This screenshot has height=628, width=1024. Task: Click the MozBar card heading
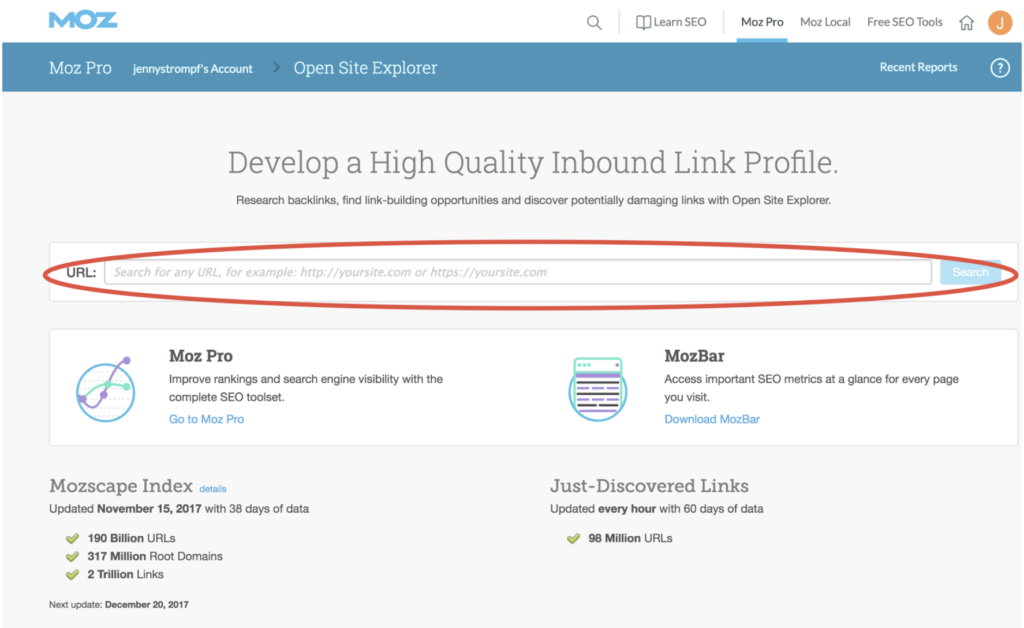pyautogui.click(x=694, y=356)
